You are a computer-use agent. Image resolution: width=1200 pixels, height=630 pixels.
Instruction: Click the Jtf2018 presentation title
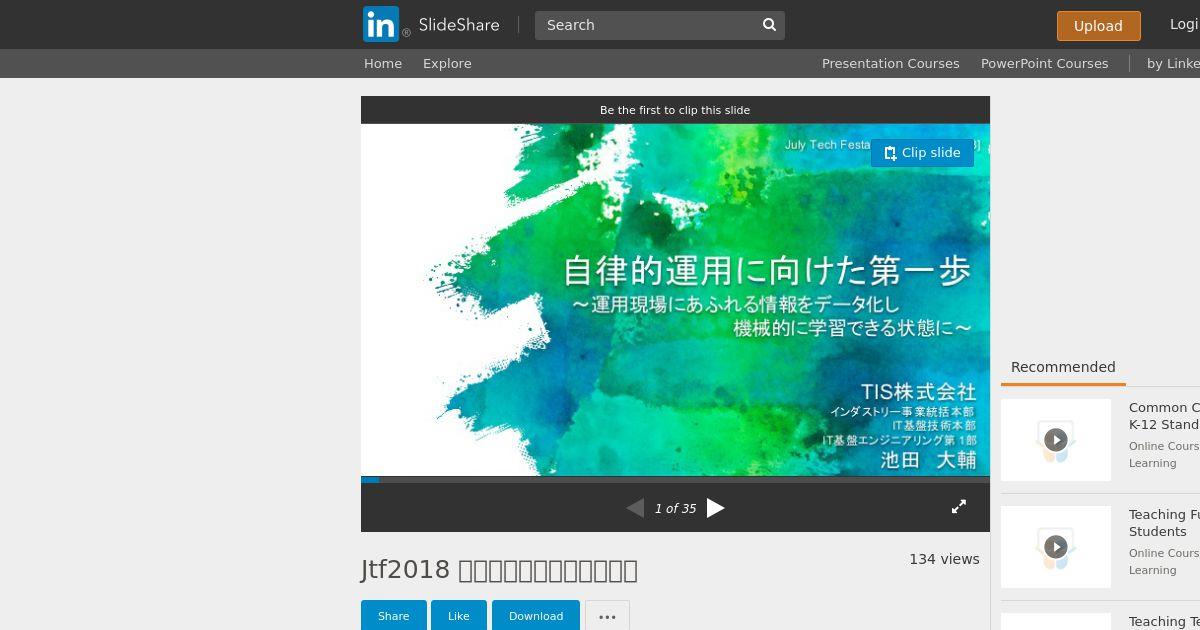pos(499,570)
